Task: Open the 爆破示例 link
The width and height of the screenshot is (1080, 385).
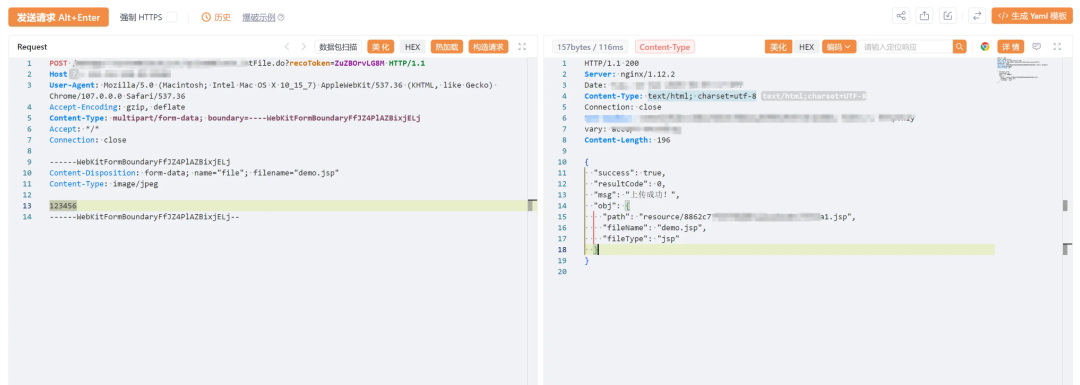Action: [258, 17]
